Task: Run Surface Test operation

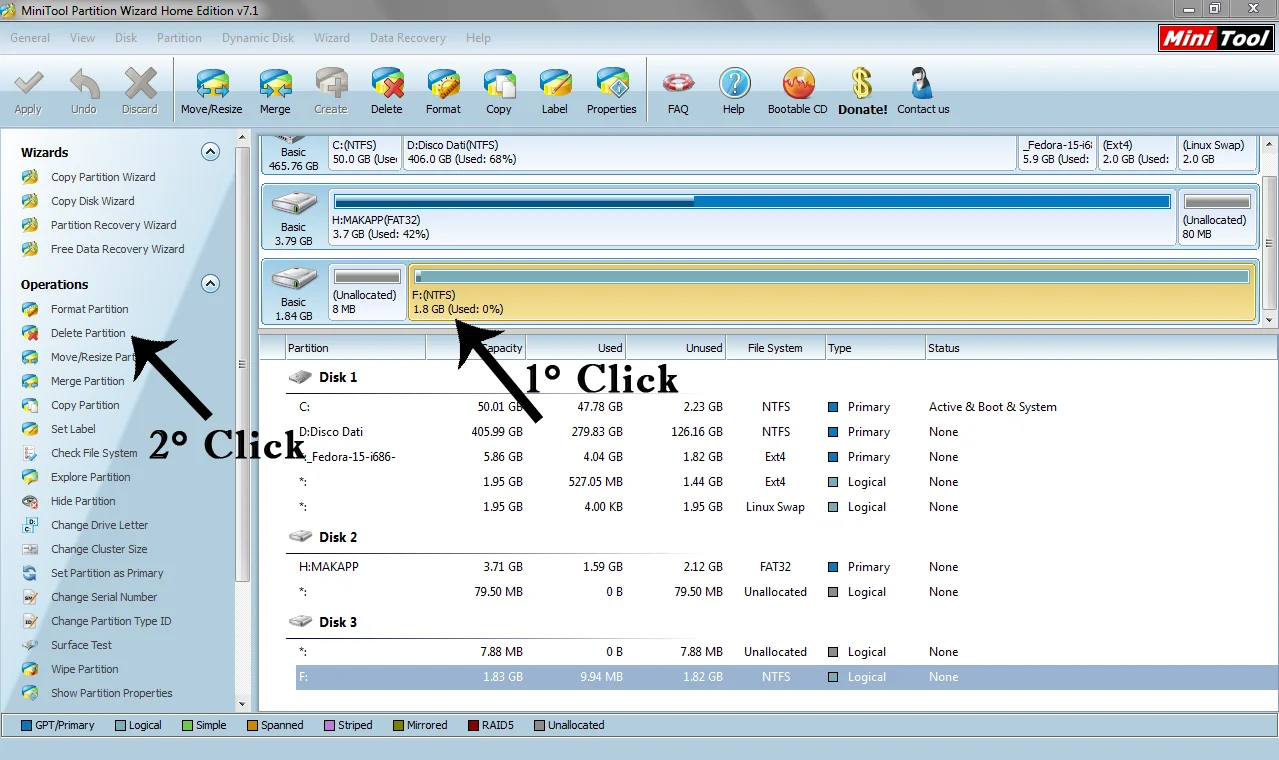Action: pos(81,645)
